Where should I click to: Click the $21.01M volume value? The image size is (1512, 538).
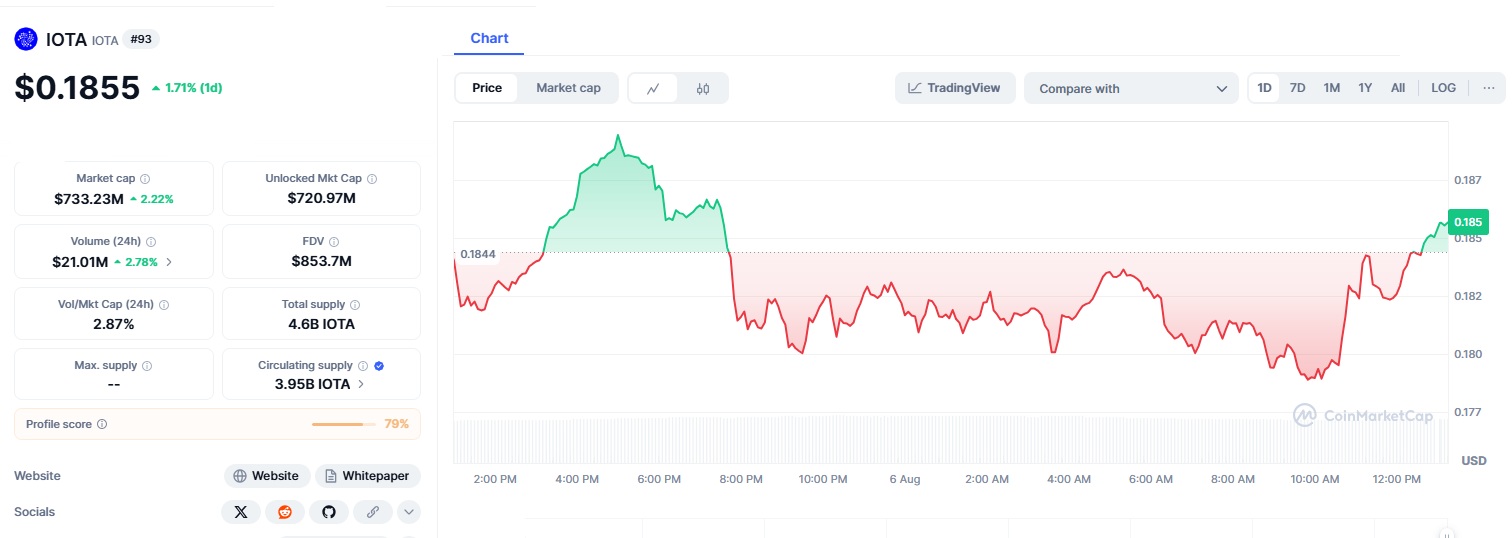(x=80, y=262)
